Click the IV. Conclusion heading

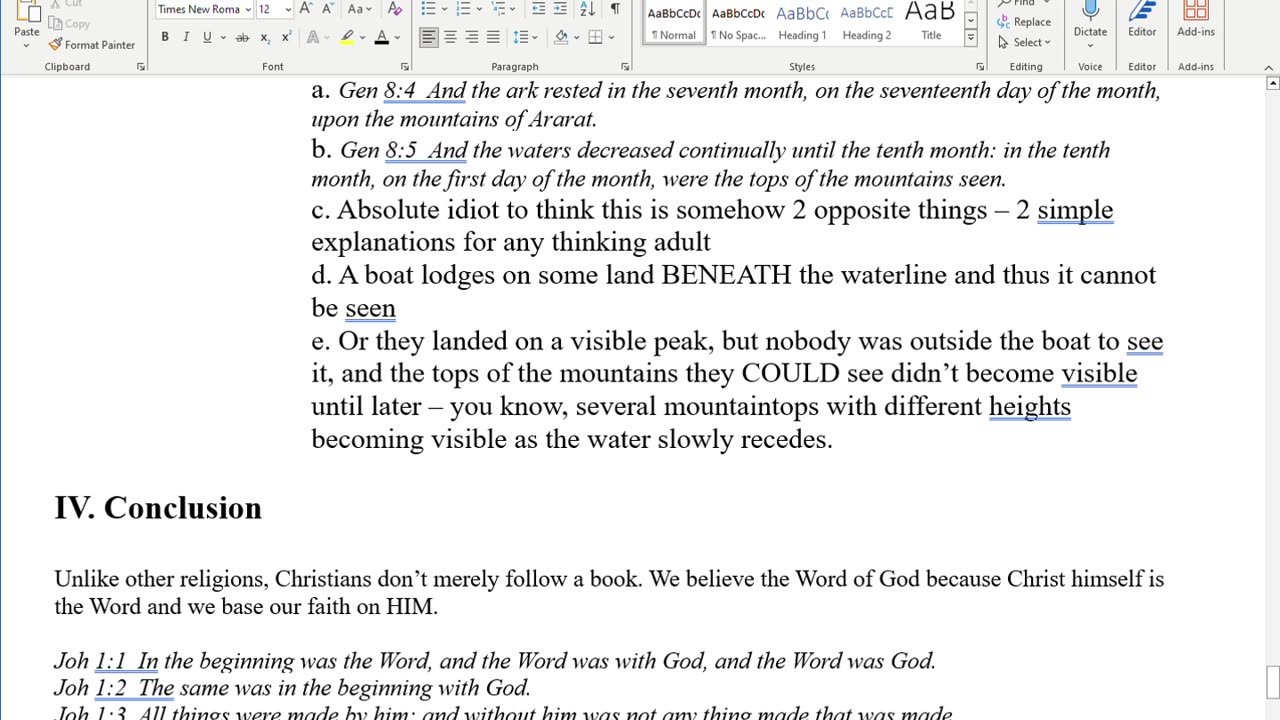158,508
